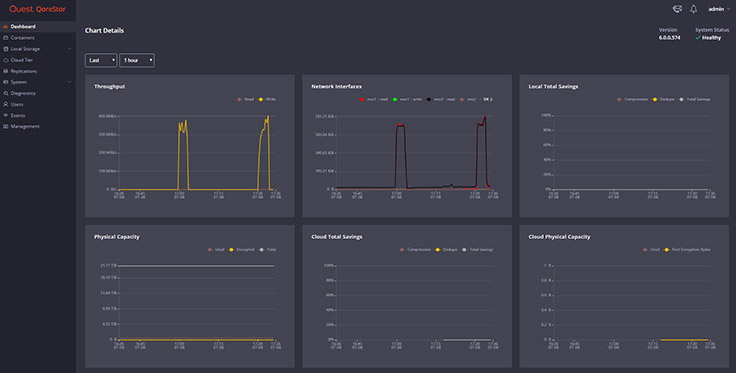Toggle Total Savings in Cloud Total Savings legend
Viewport: 736px width, 373px height.
pyautogui.click(x=477, y=250)
